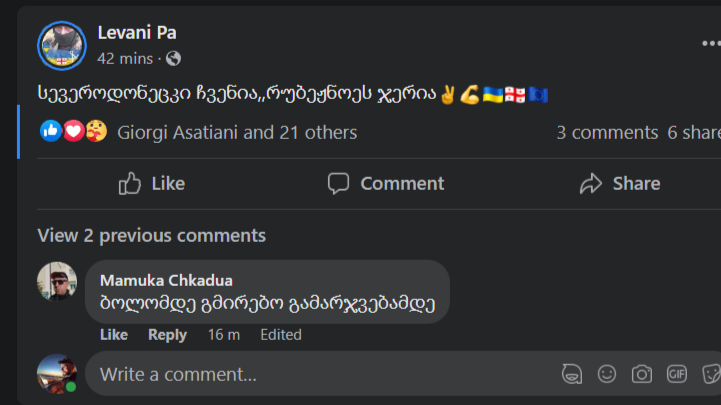Add a GIF to the comment
This screenshot has height=405, width=721.
pos(677,374)
